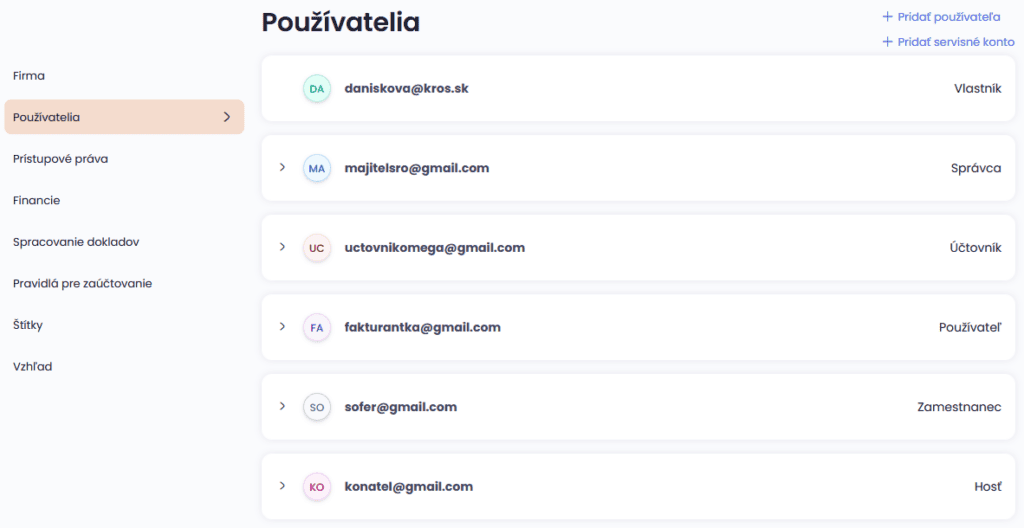Open the Firma settings section
Screen dimensions: 1024x528
coord(29,76)
